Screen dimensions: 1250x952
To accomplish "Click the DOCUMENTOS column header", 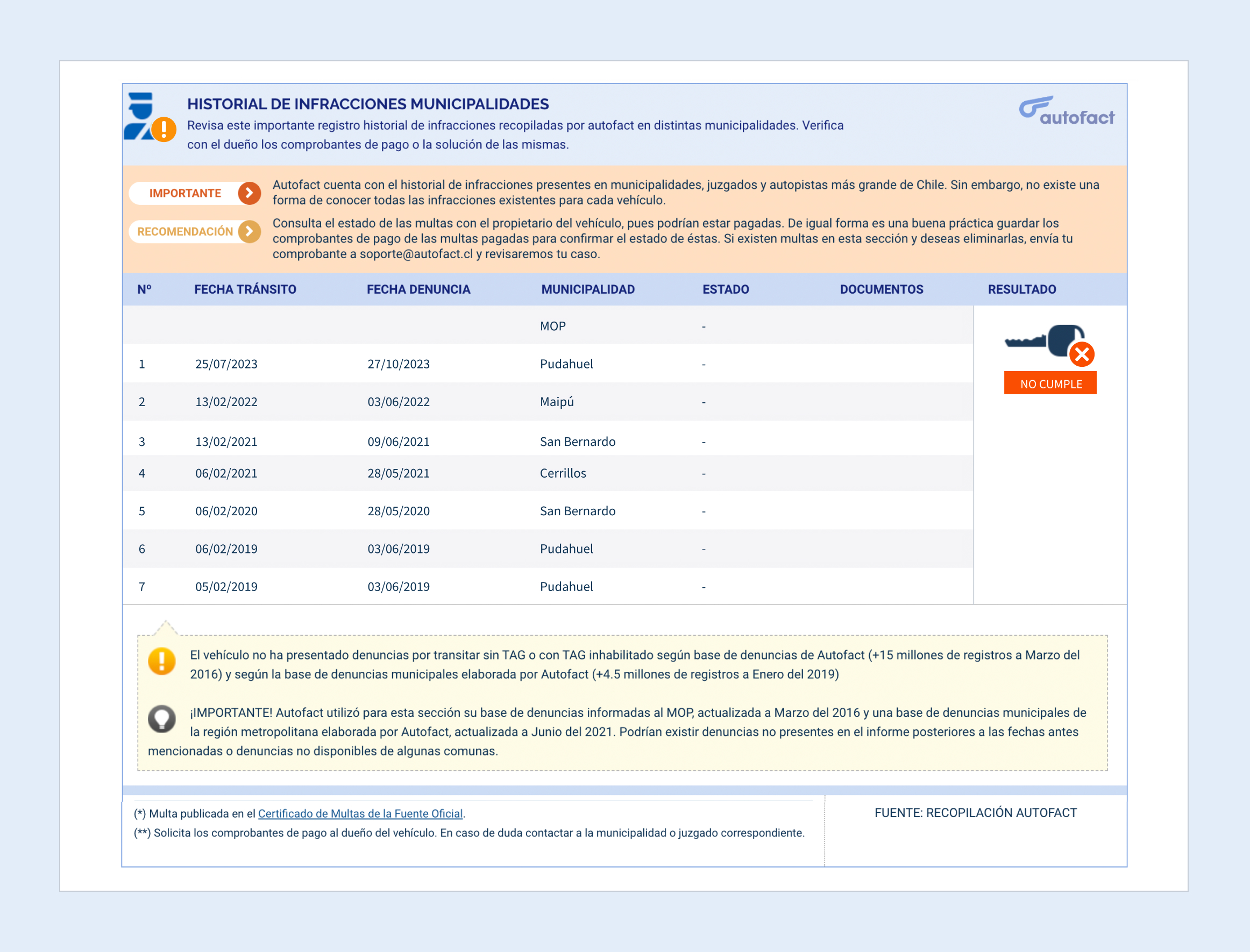I will [881, 289].
